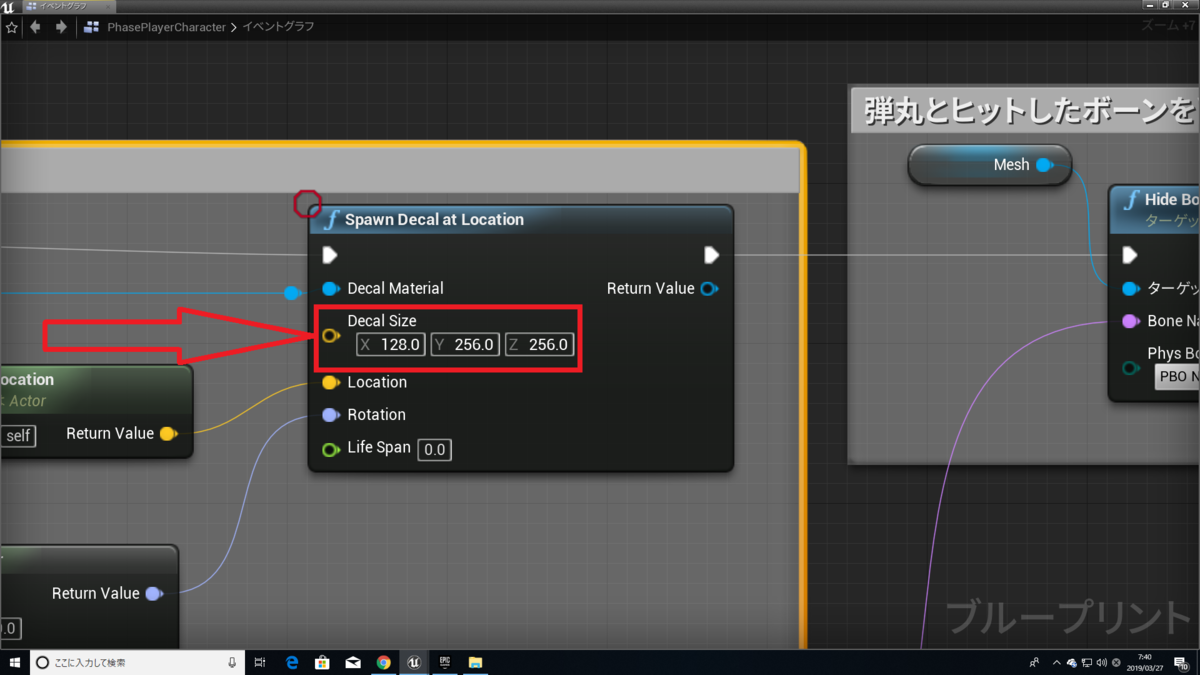The height and width of the screenshot is (675, 1200).
Task: Click the People icon in the system tray
Action: click(x=1034, y=662)
